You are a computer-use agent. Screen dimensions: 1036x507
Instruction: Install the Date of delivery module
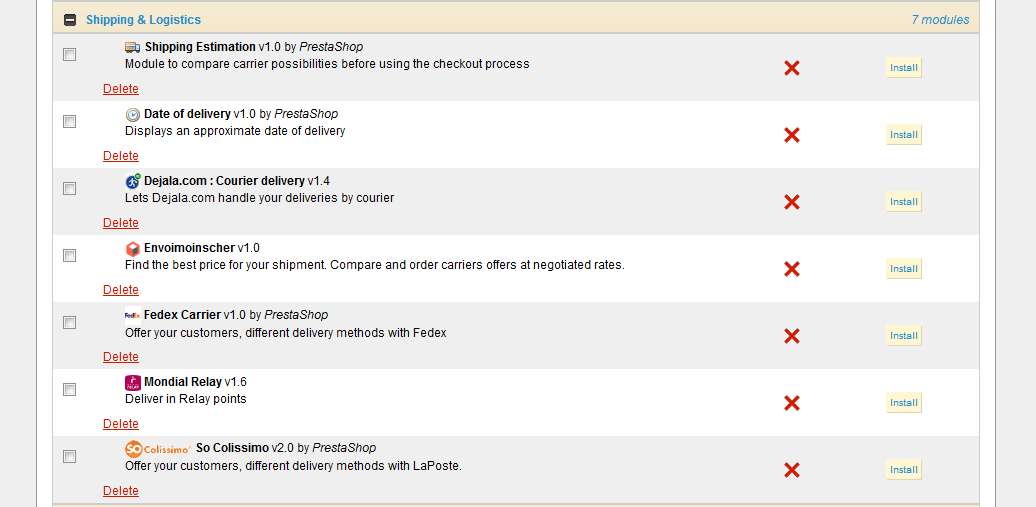tap(903, 135)
